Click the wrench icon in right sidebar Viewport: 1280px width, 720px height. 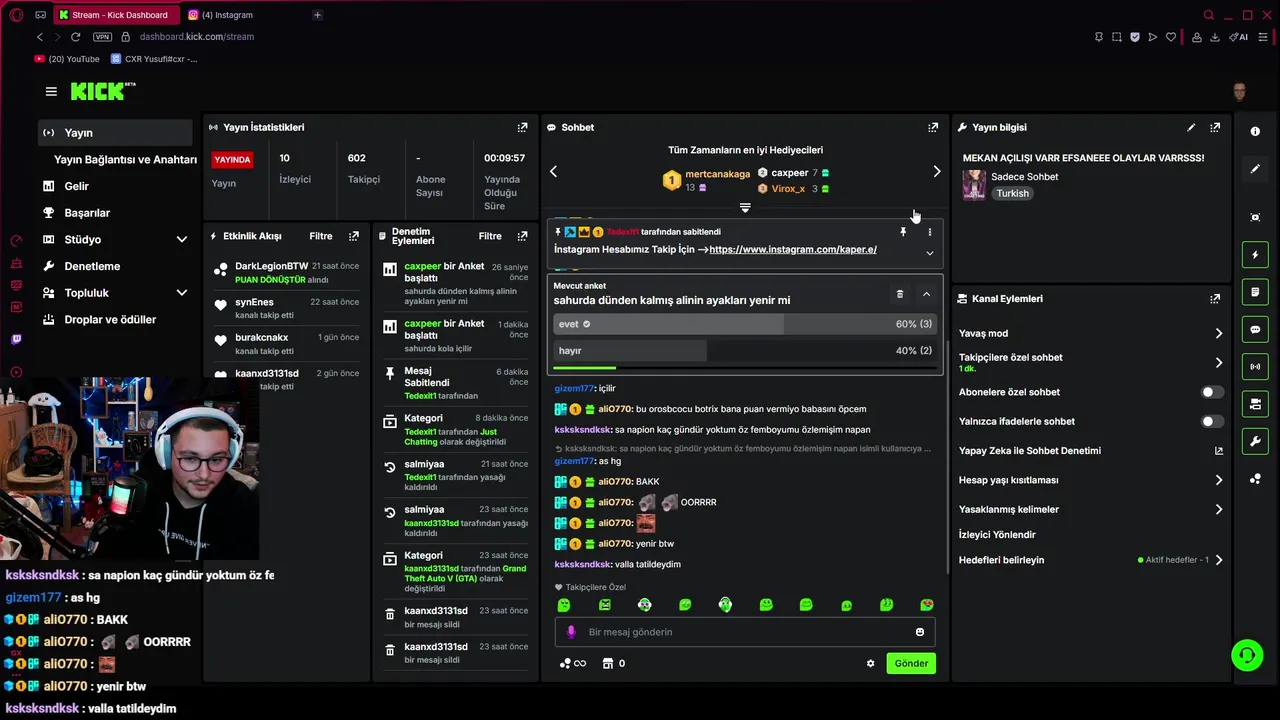point(1255,441)
